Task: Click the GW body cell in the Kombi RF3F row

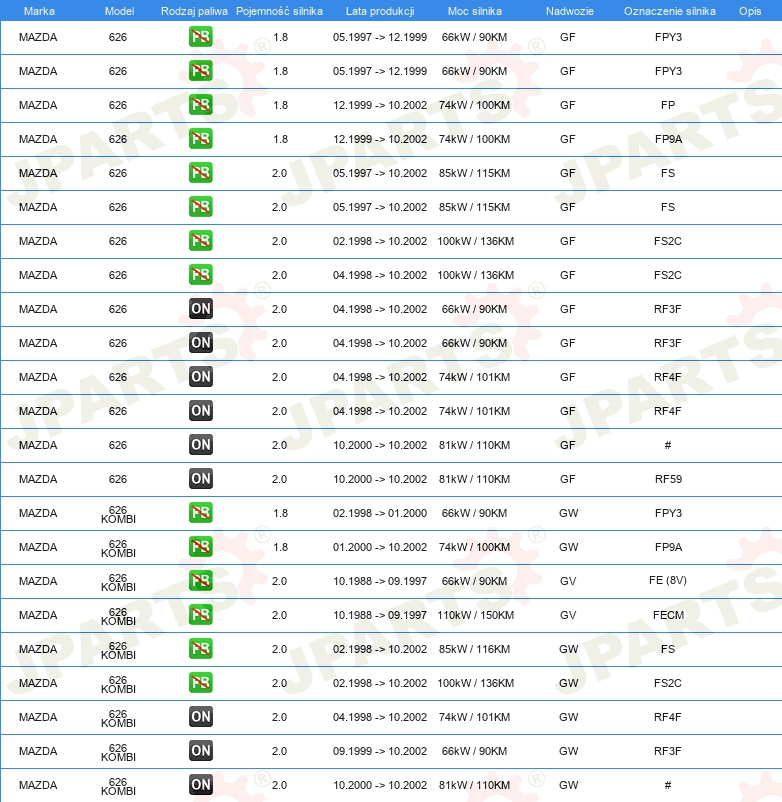Action: click(x=568, y=751)
